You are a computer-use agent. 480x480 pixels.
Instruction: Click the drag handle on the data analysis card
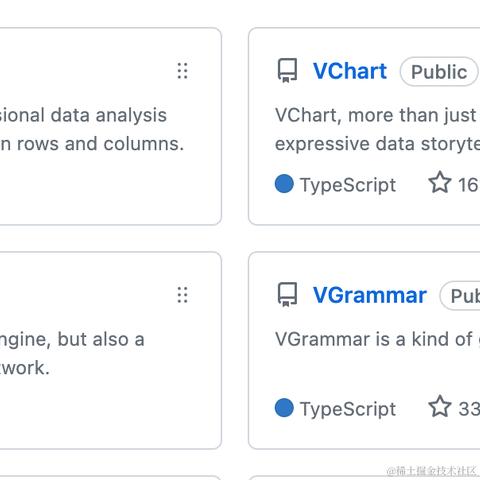(182, 71)
